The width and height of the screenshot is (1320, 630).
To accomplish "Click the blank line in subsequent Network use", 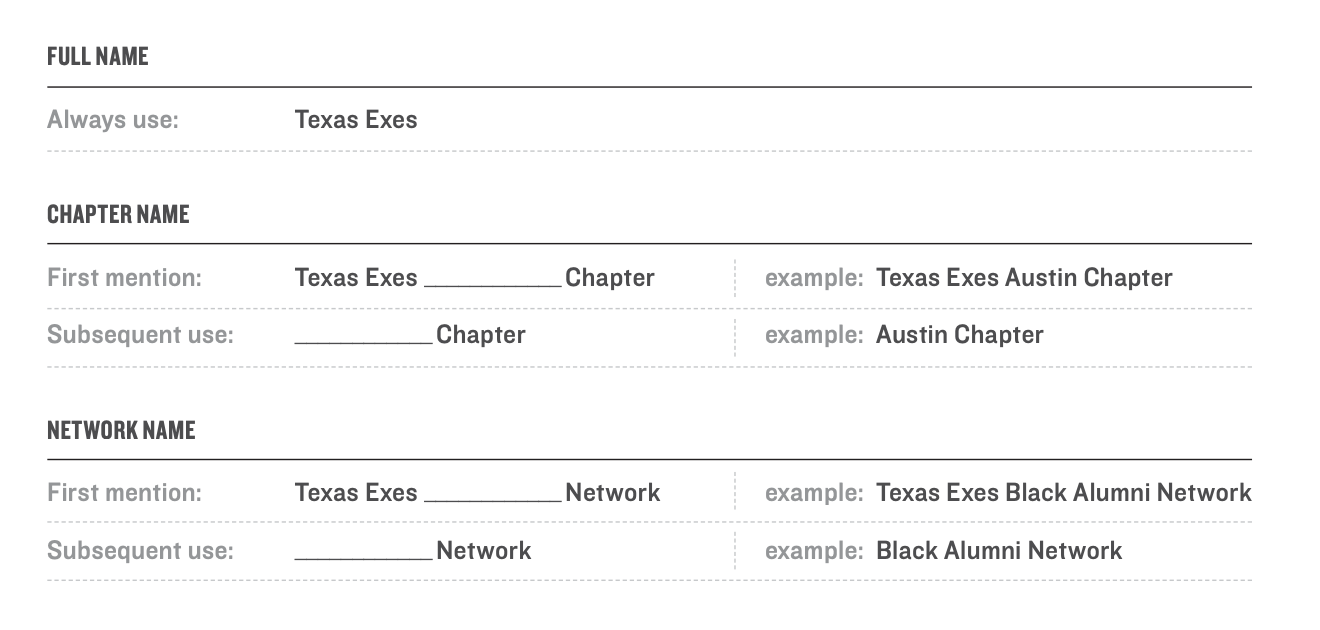I will click(364, 558).
